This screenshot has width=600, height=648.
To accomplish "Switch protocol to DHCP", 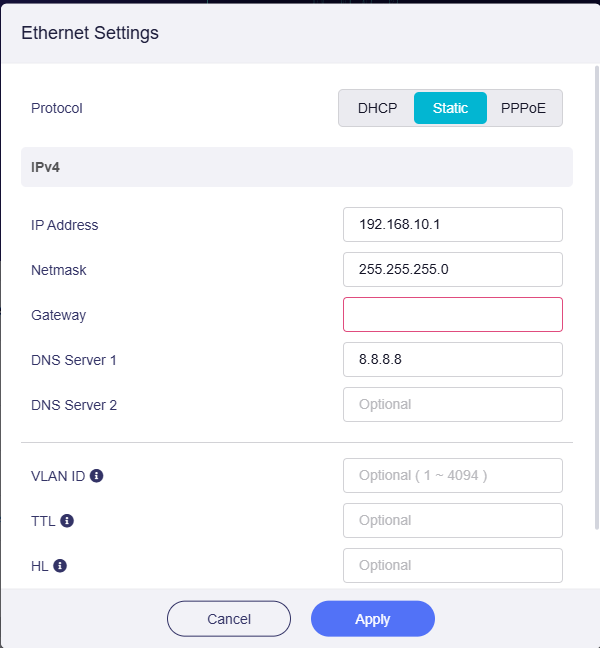I will tap(377, 108).
